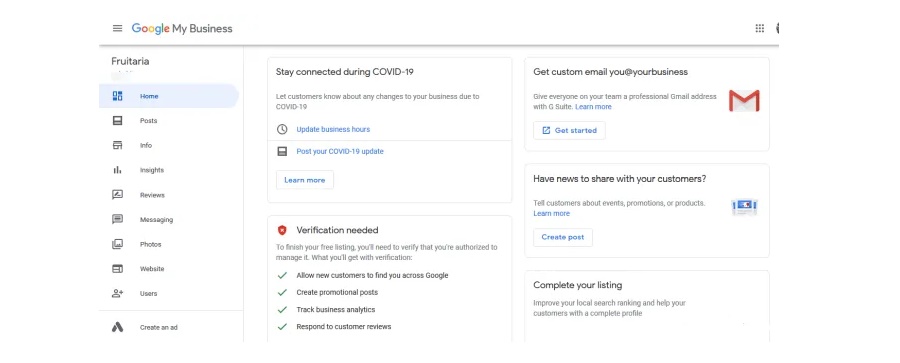This screenshot has width=900, height=363.
Task: Click the Insights bar chart icon
Action: pos(117,170)
